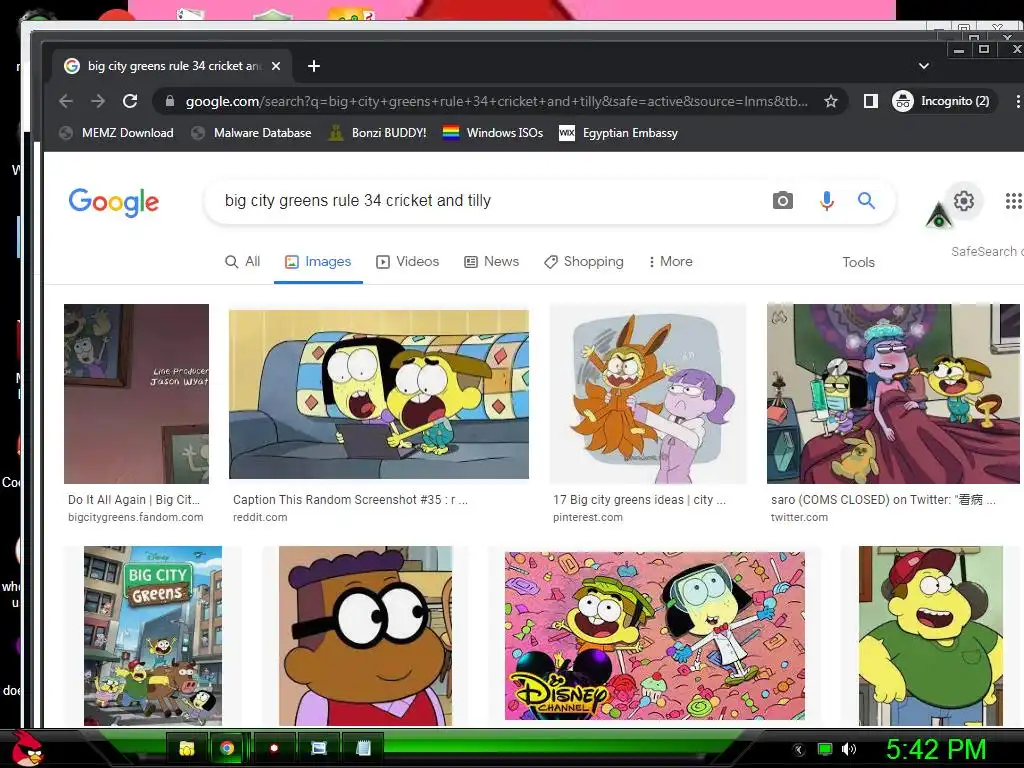Open Malware Database bookmark
Viewport: 1024px width, 768px height.
(x=251, y=133)
